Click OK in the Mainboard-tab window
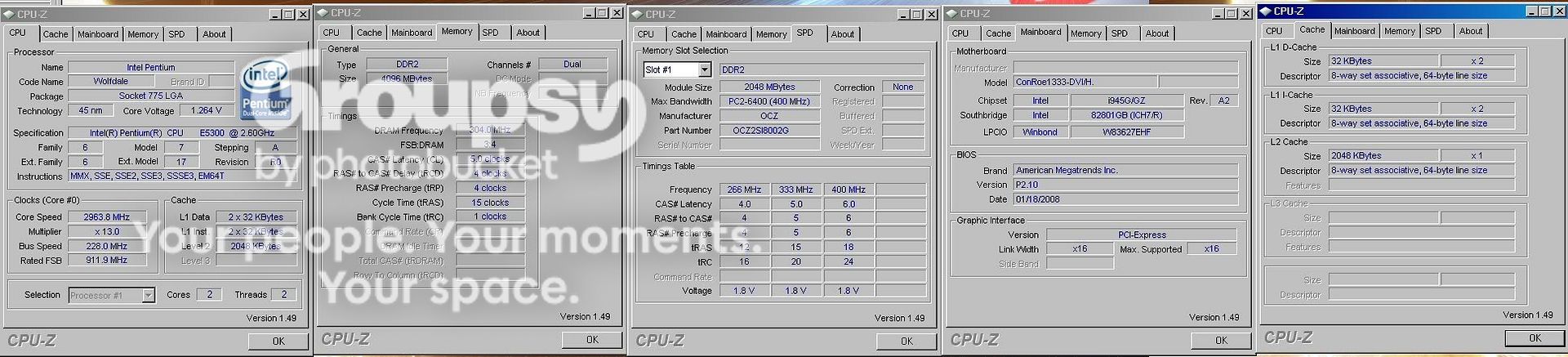Viewport: 1568px width, 357px height. pos(1221,341)
